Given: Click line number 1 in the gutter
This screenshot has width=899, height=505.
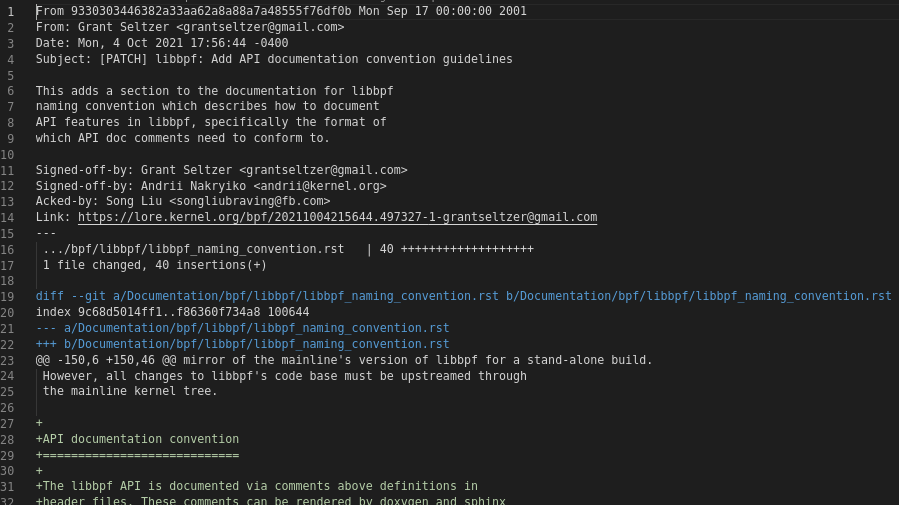Looking at the screenshot, I should [10, 11].
